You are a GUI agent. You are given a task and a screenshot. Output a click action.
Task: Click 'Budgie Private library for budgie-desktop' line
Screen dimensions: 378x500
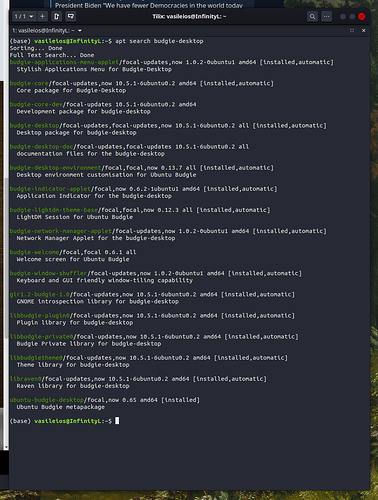click(89, 344)
